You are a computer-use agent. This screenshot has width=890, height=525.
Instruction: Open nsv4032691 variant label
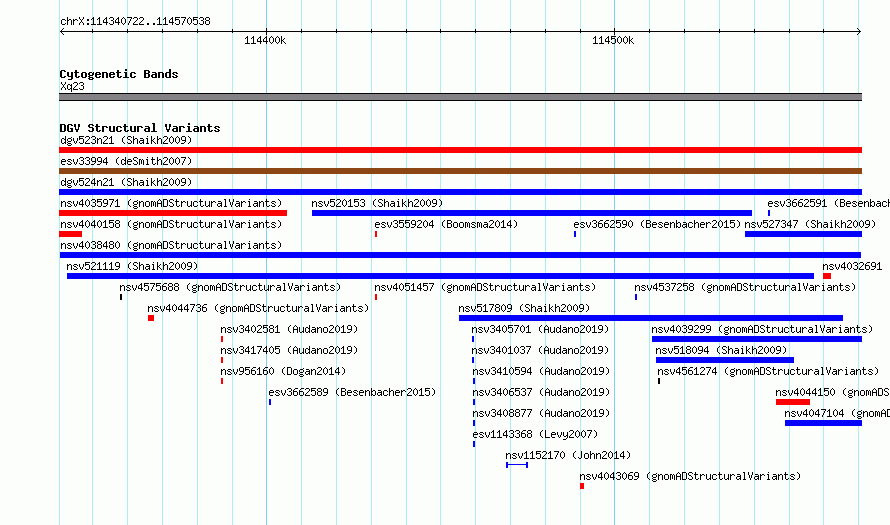[x=852, y=266]
